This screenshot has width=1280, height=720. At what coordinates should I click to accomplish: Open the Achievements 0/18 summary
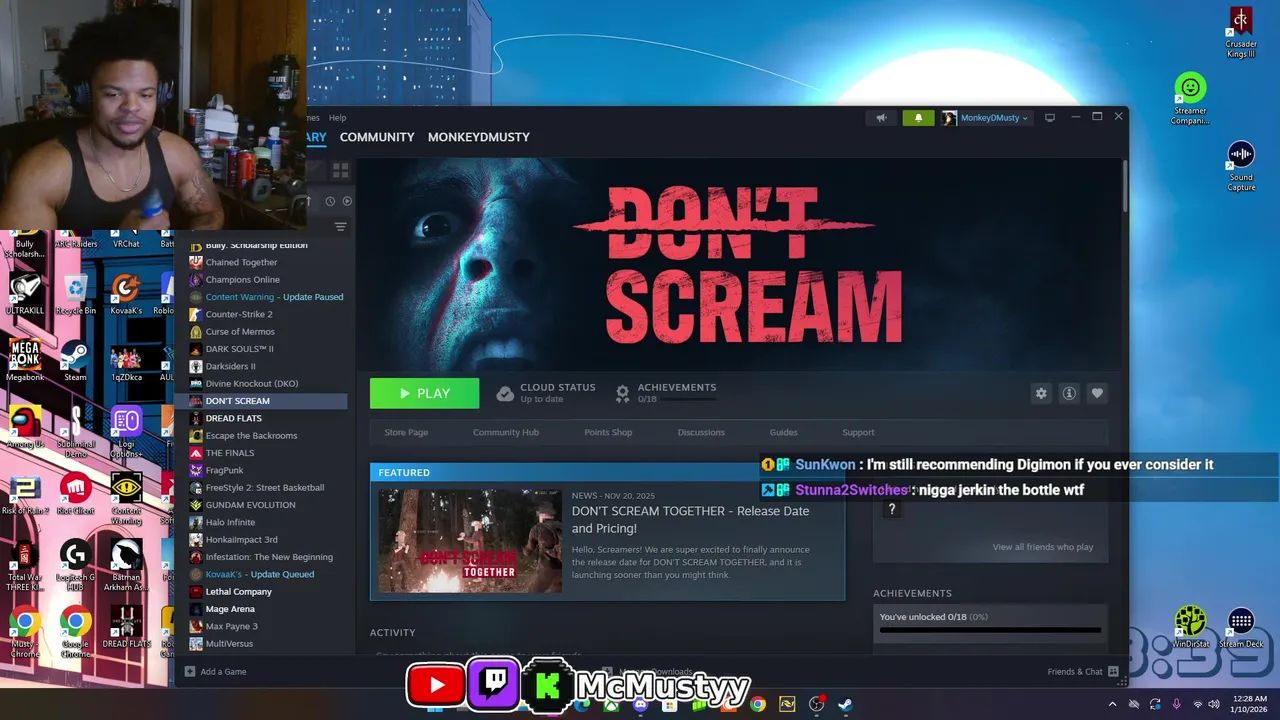tap(666, 393)
